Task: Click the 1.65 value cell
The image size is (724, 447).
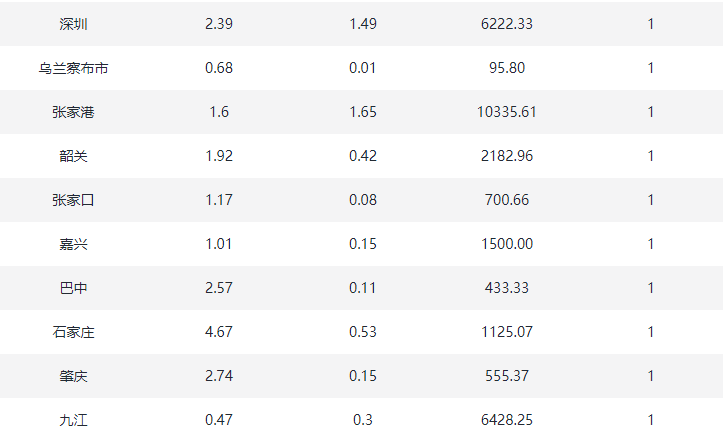Action: point(362,112)
